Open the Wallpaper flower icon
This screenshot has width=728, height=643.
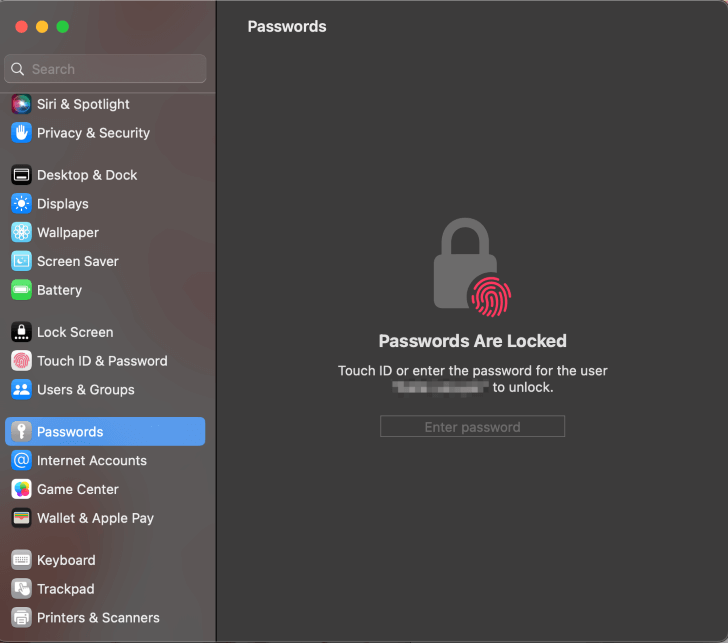pos(21,233)
